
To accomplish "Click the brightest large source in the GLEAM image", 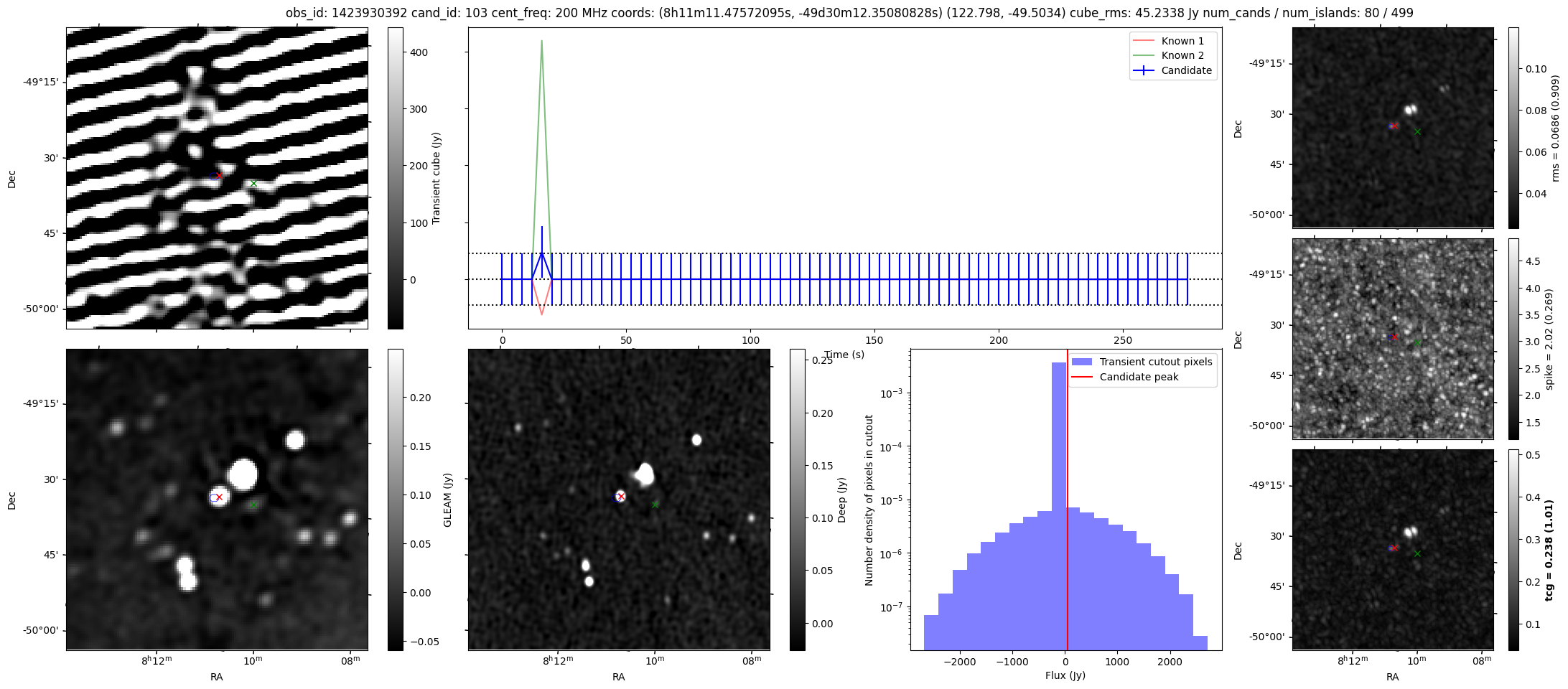I will point(243,474).
